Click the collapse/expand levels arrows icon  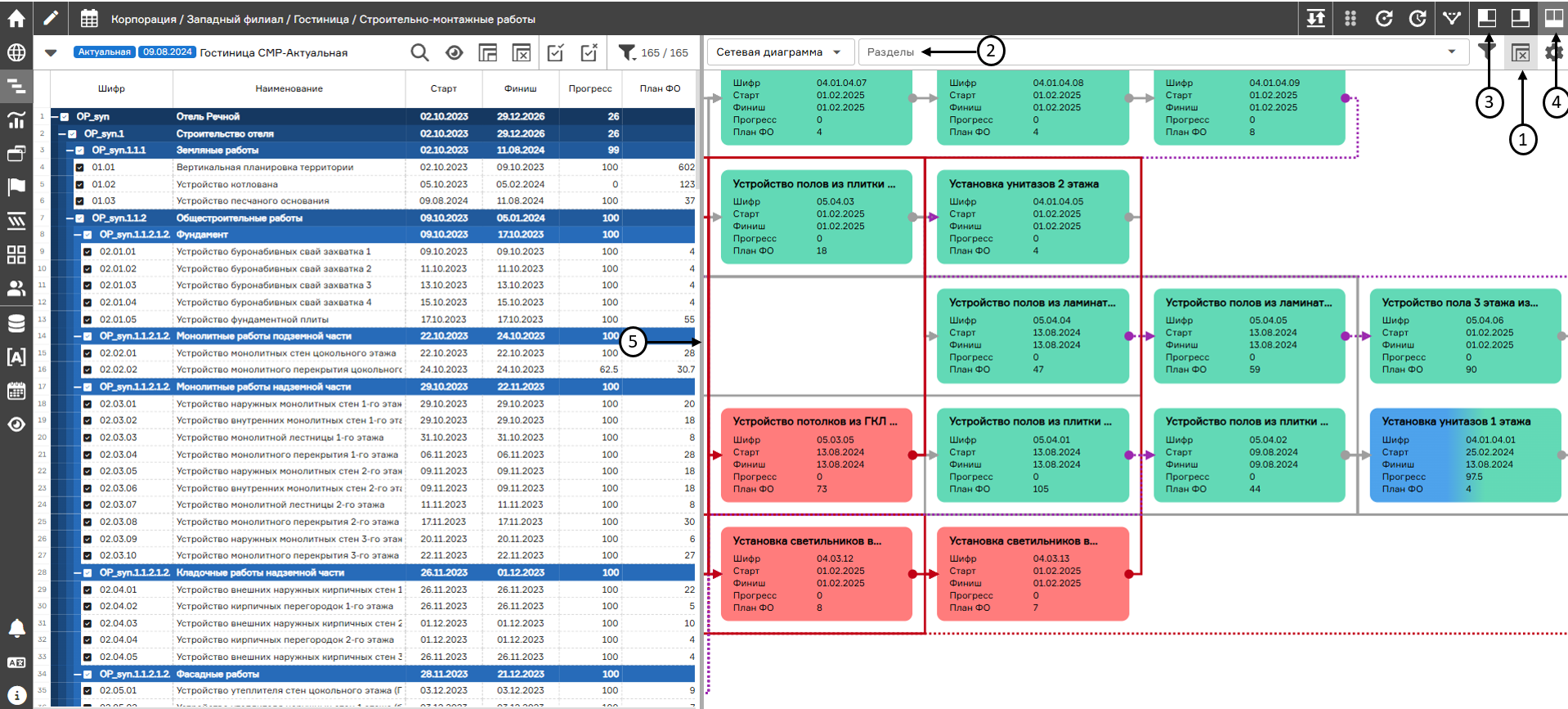1316,18
